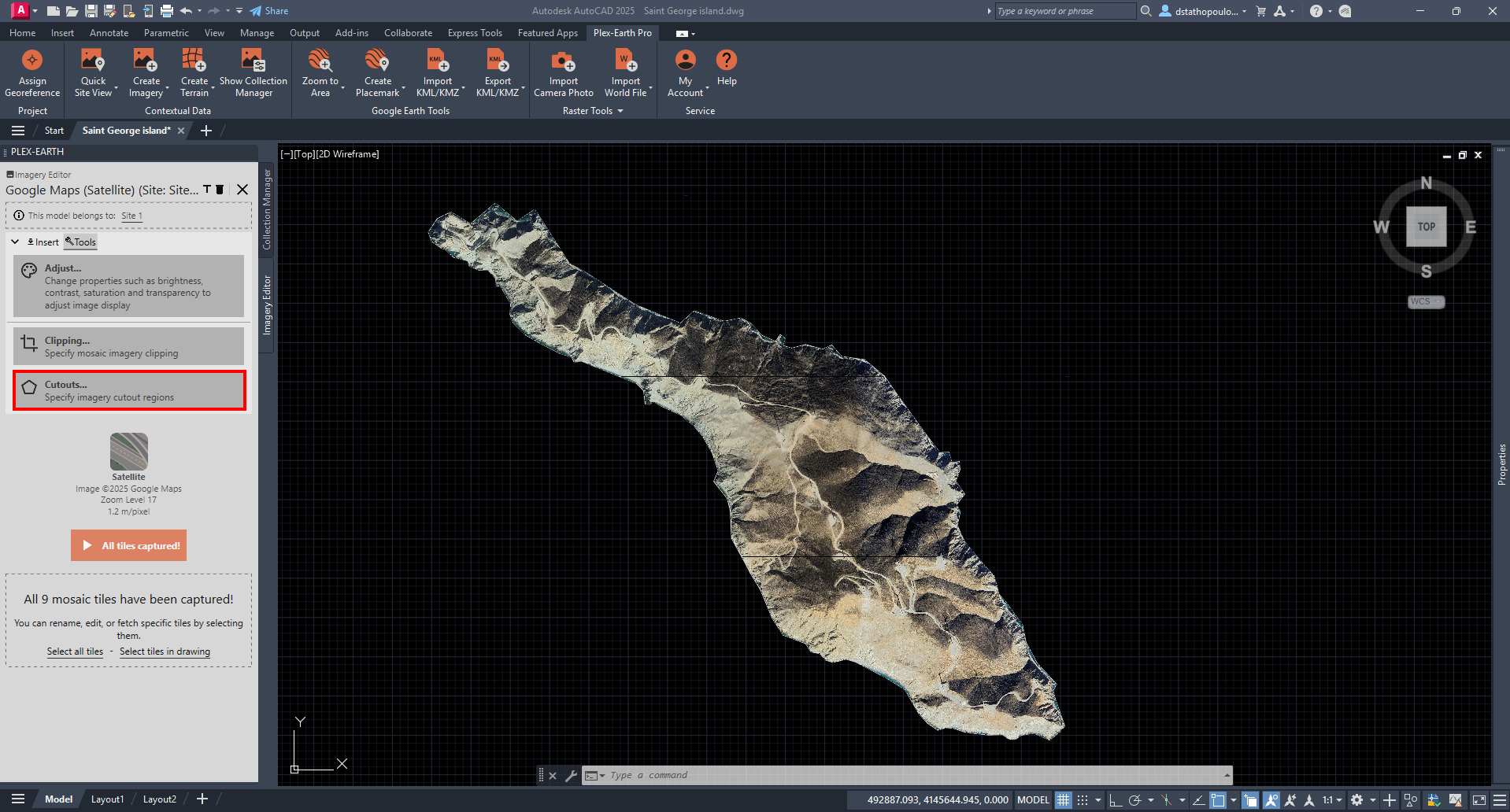Open the user account dstathopoulo dropdown
Screen dimensions: 1510x812
(1203, 11)
